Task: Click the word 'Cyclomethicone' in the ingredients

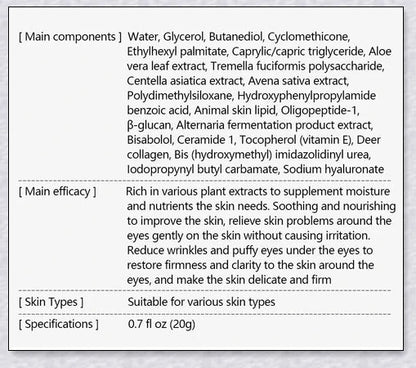Action: 308,37
